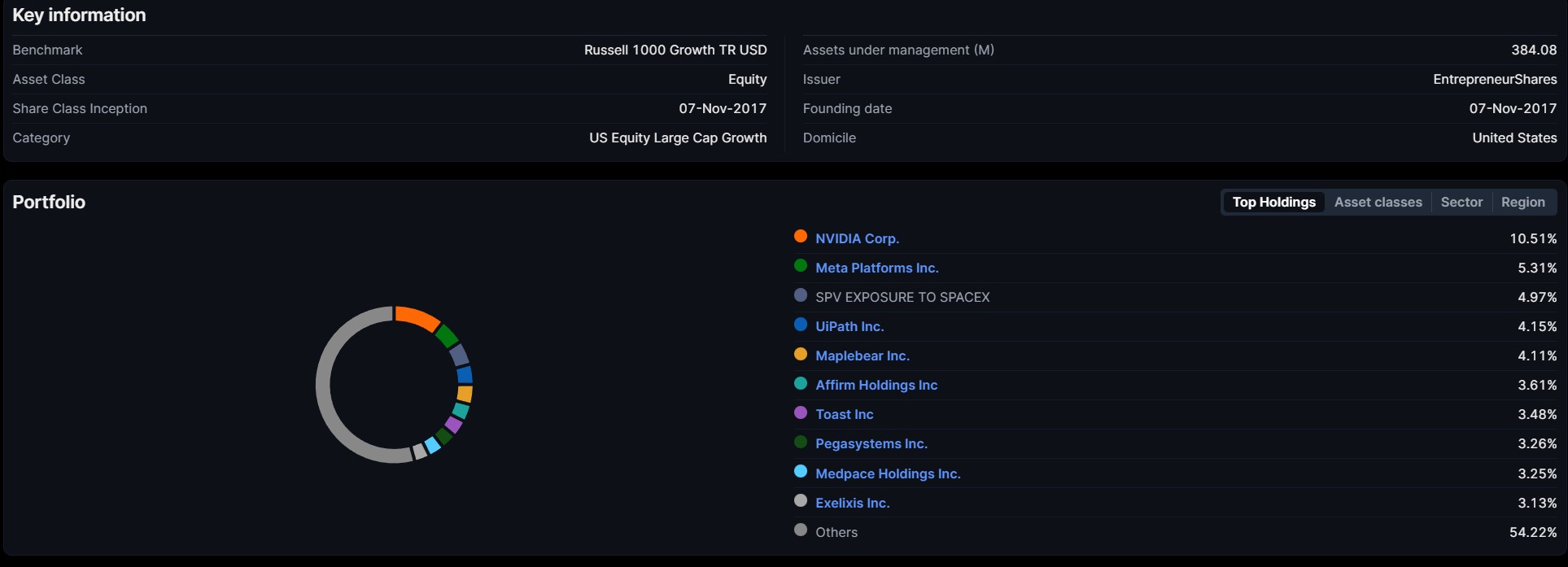Click the orange NVIDIA segment in donut chart

(418, 317)
